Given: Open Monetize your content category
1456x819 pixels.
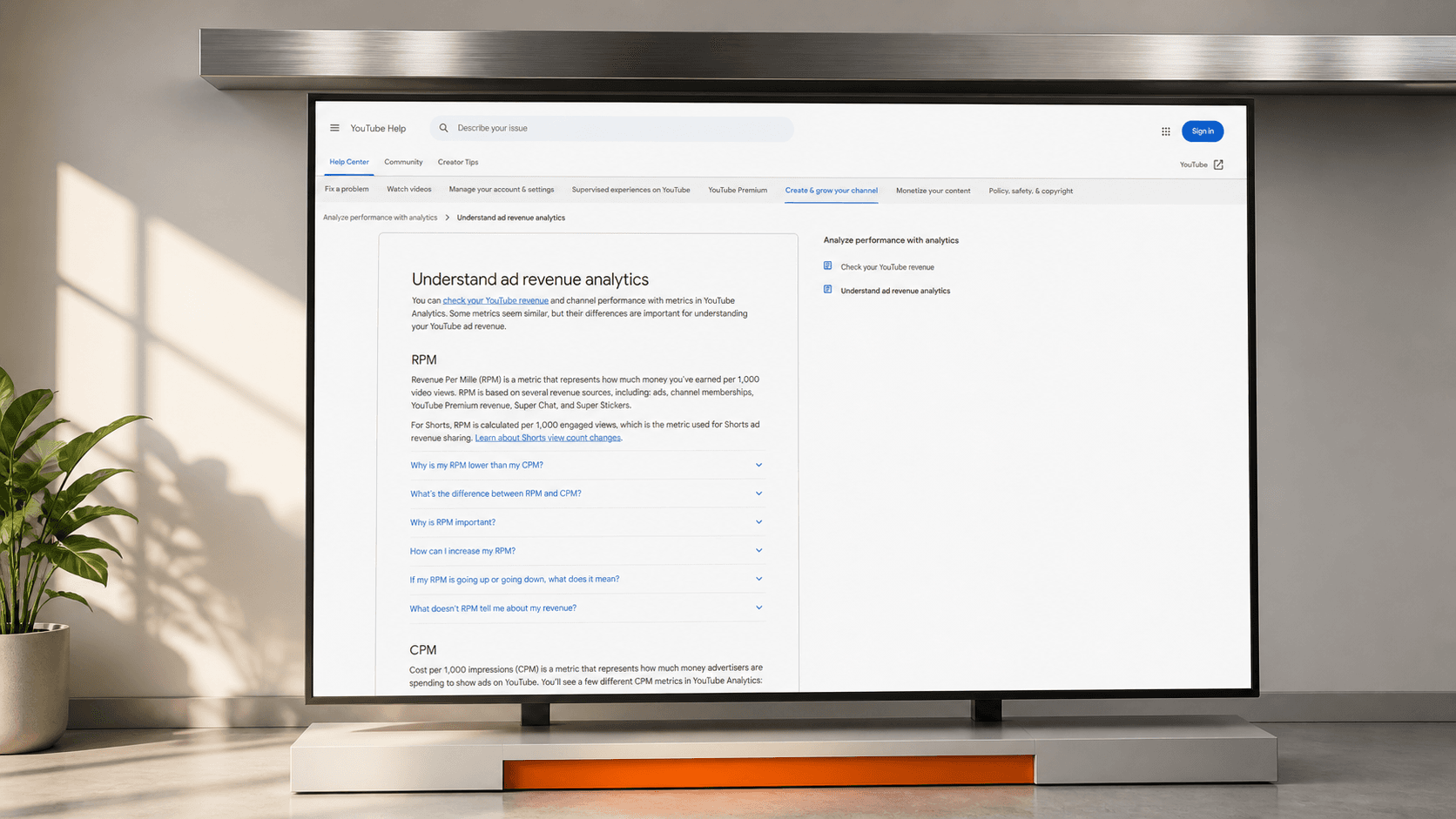Looking at the screenshot, I should pos(934,191).
